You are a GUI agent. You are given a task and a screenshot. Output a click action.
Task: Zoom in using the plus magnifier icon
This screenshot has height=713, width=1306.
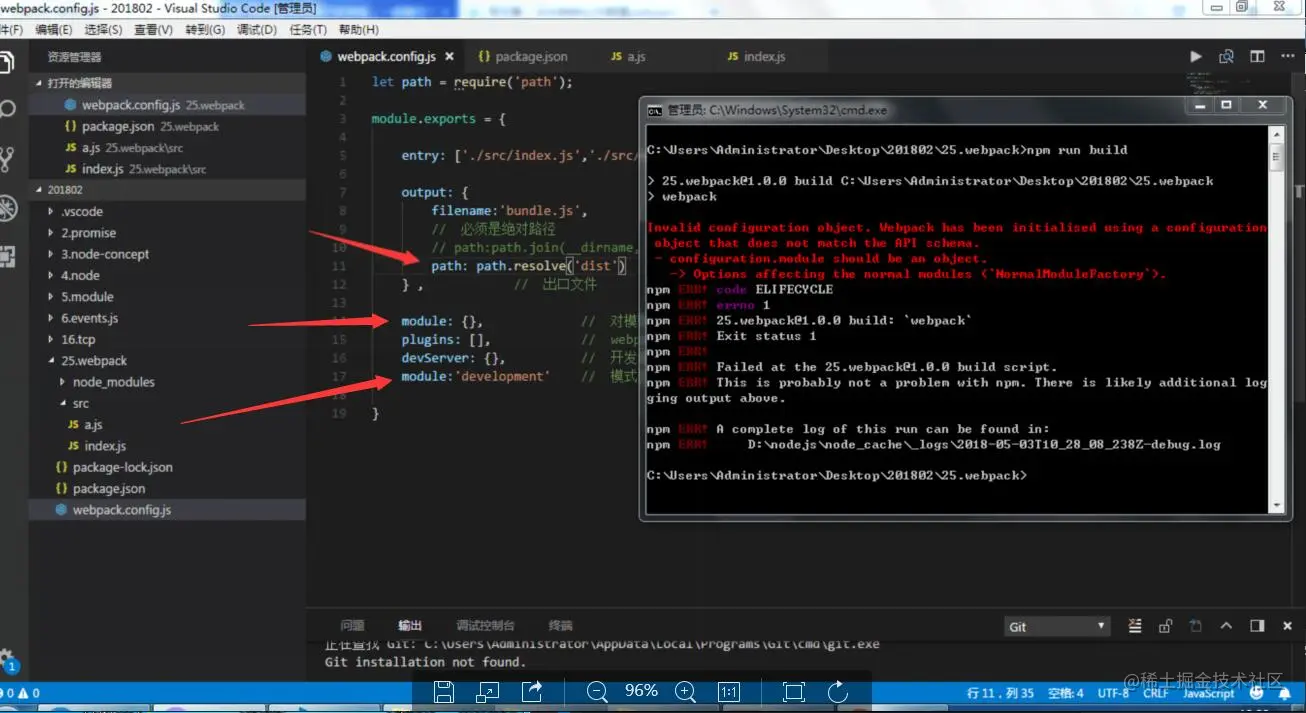pos(685,691)
